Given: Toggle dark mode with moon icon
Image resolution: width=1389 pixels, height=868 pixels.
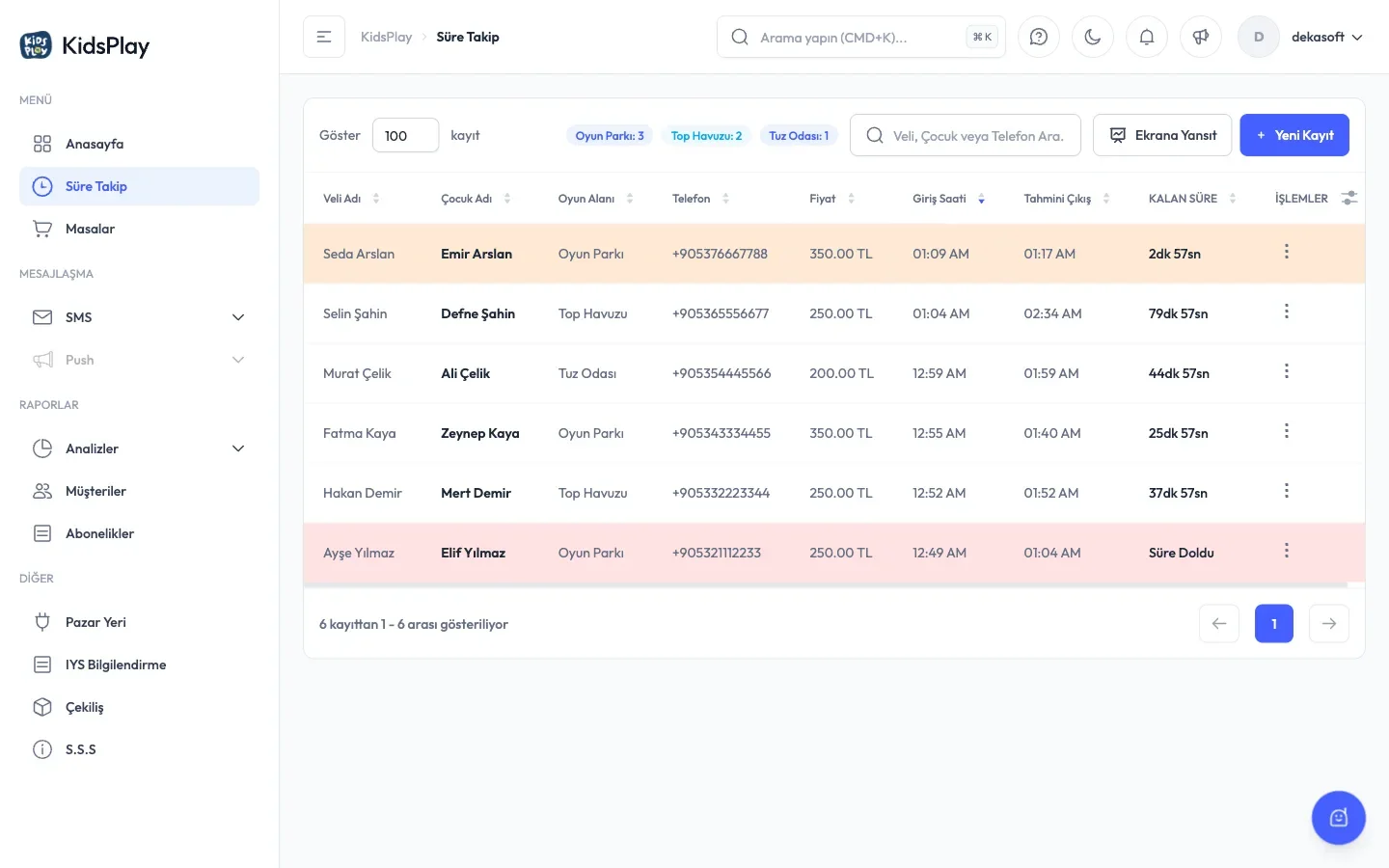Looking at the screenshot, I should coord(1092,37).
